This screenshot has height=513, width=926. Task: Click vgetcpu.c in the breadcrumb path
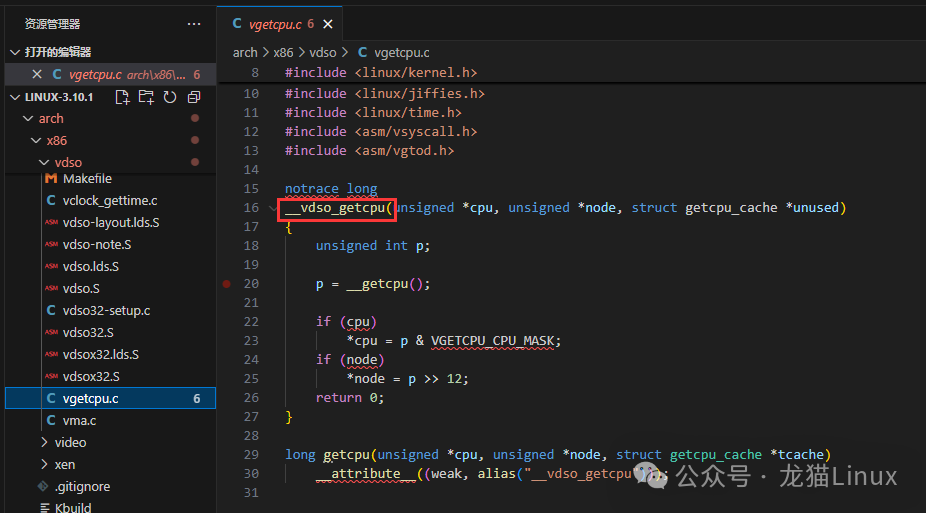(402, 53)
